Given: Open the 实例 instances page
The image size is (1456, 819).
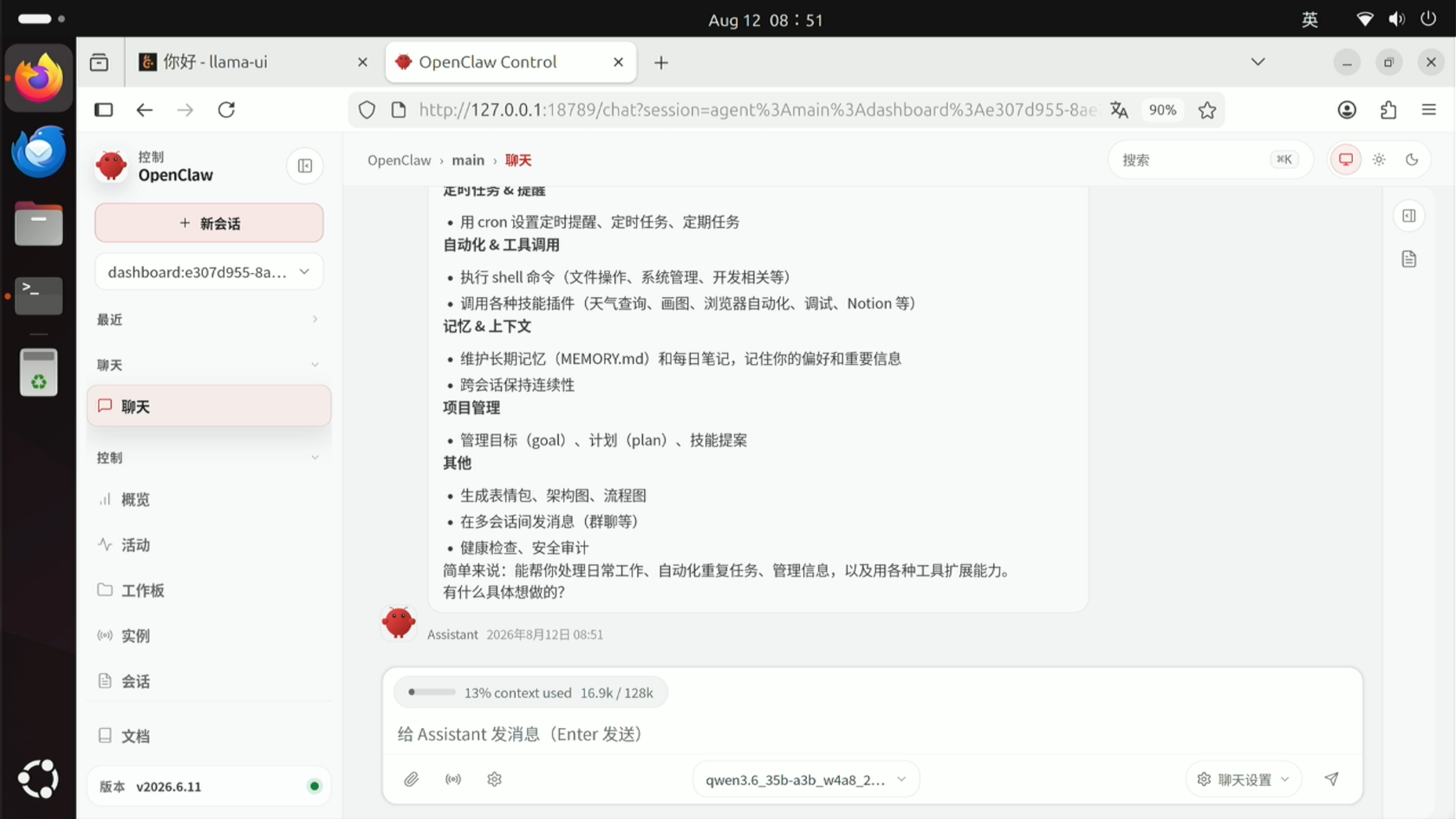Looking at the screenshot, I should click(209, 635).
